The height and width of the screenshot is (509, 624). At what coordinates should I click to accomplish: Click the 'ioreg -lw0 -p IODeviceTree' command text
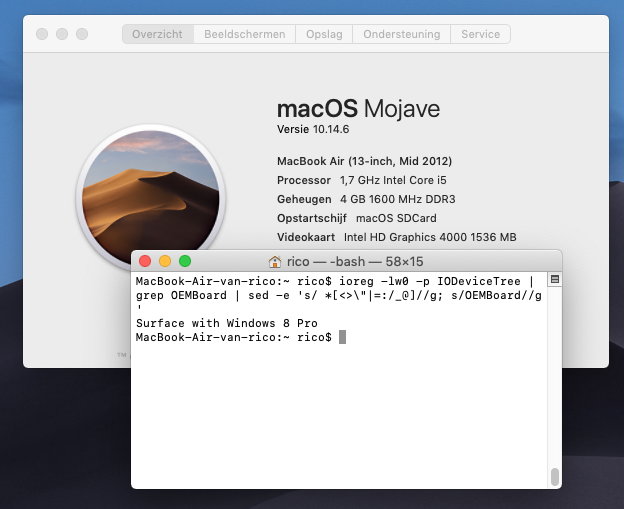coord(429,281)
